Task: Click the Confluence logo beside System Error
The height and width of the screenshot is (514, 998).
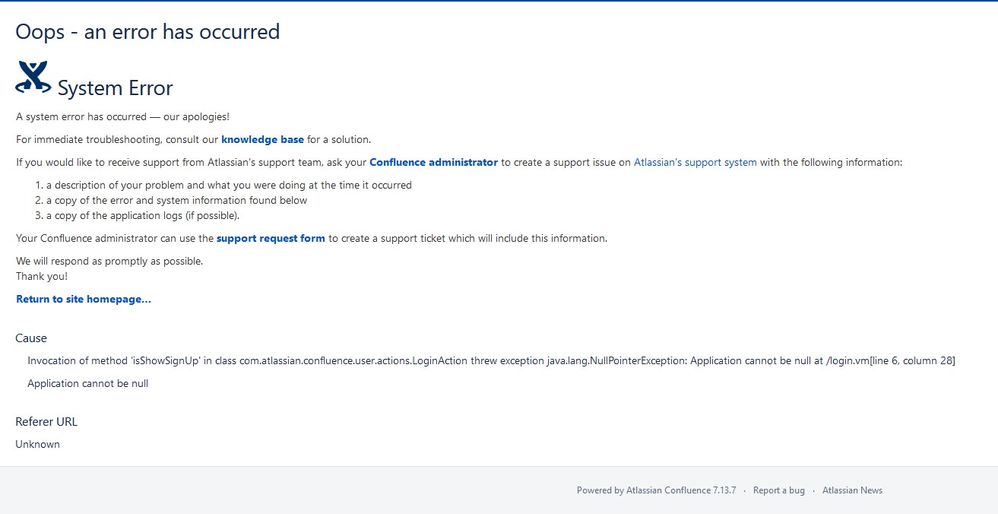Action: (33, 78)
